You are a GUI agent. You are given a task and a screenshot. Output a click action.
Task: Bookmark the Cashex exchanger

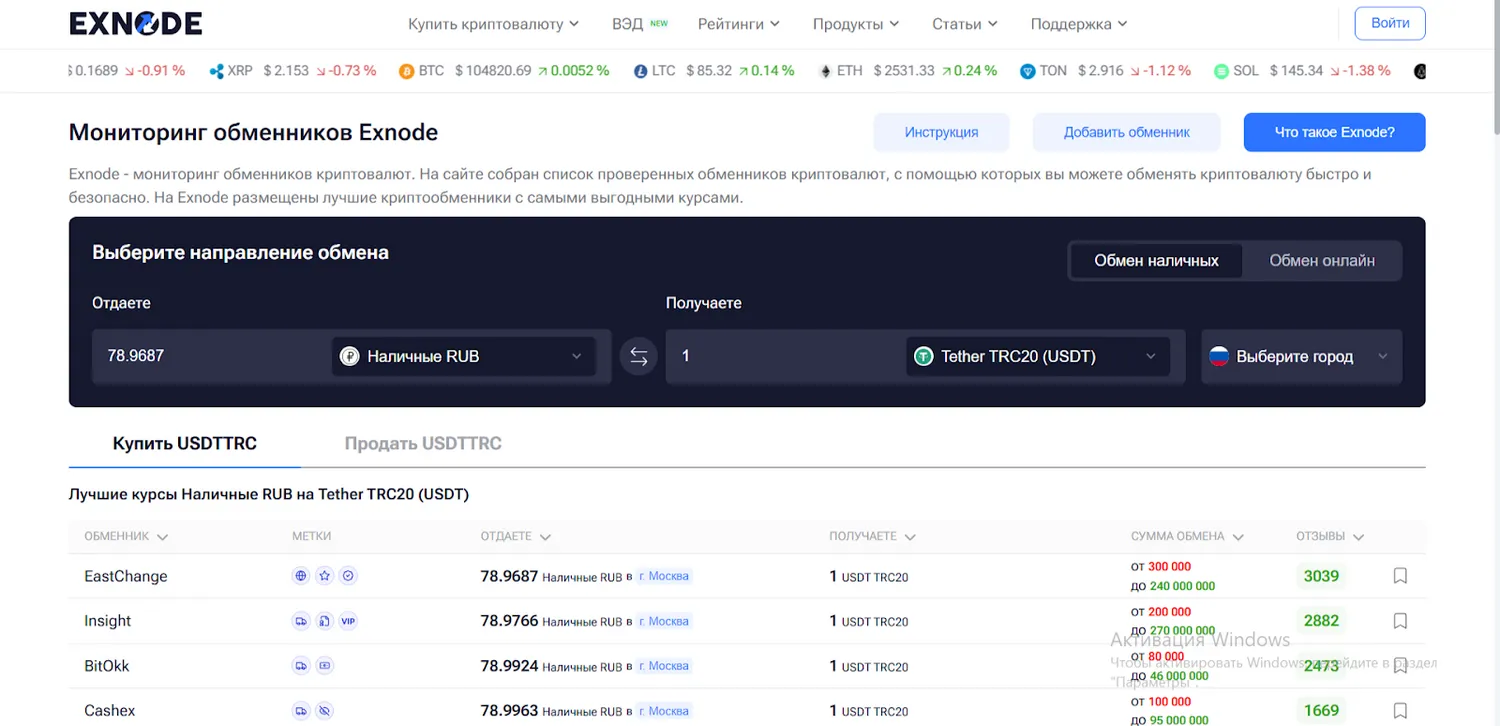pos(1400,711)
